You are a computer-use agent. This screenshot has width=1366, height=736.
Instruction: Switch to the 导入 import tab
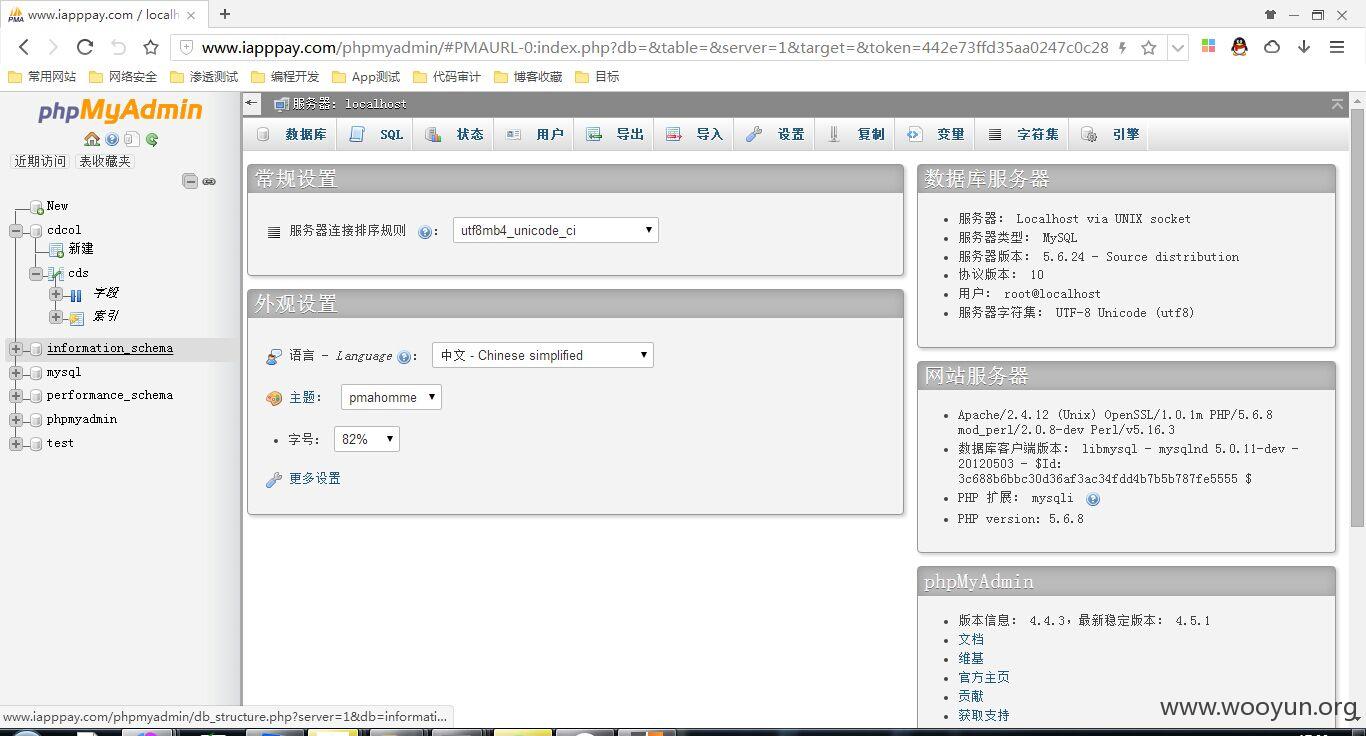point(695,134)
